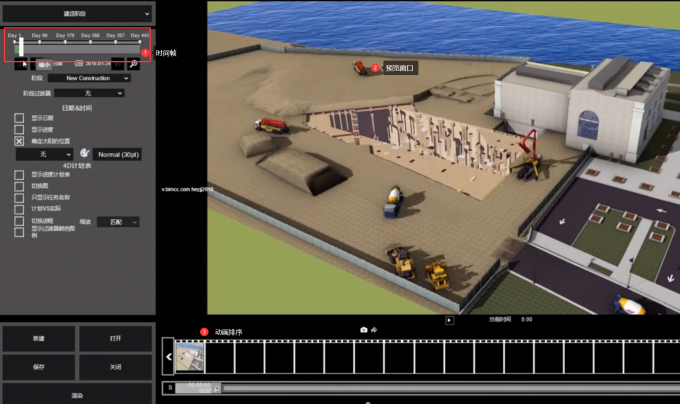Open the color palette icon
680x404 pixels.
(x=85, y=153)
